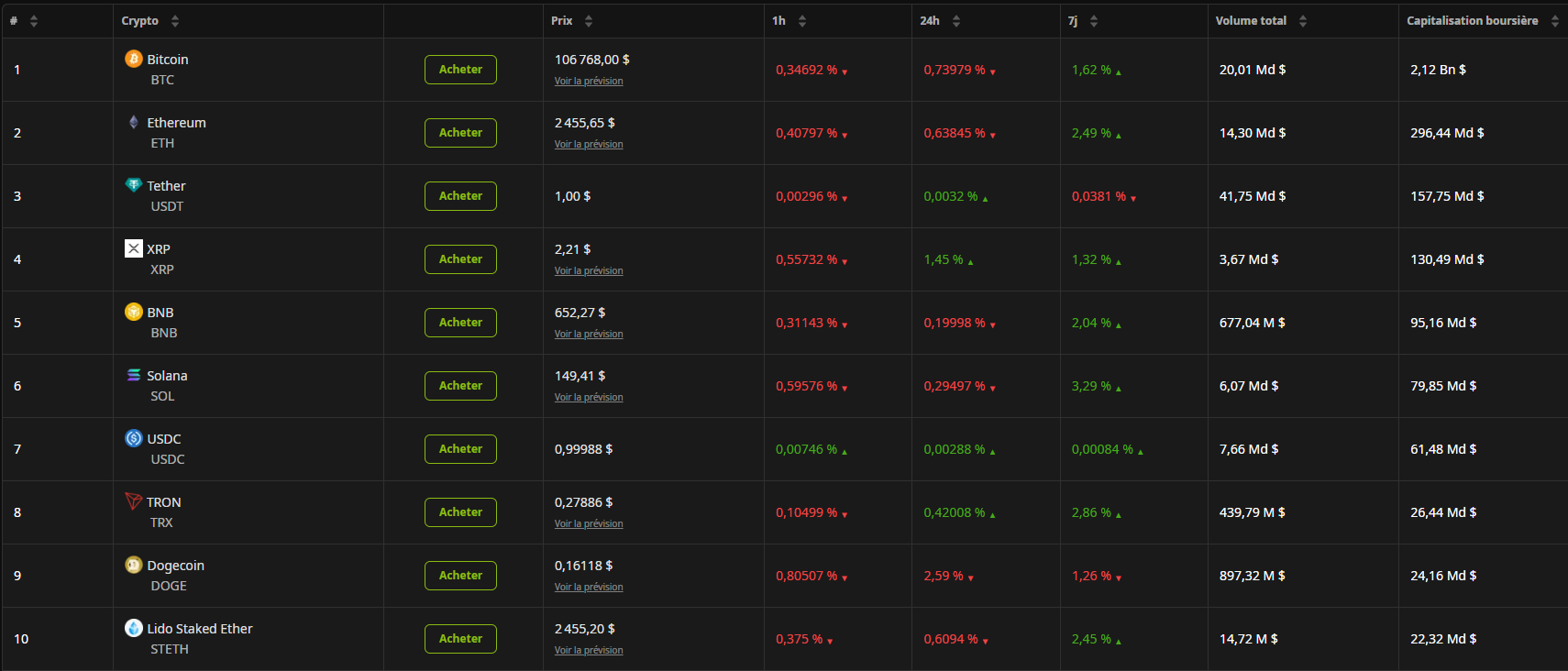Click the BNB logo icon
Screen dimensions: 1568x671
coord(134,312)
